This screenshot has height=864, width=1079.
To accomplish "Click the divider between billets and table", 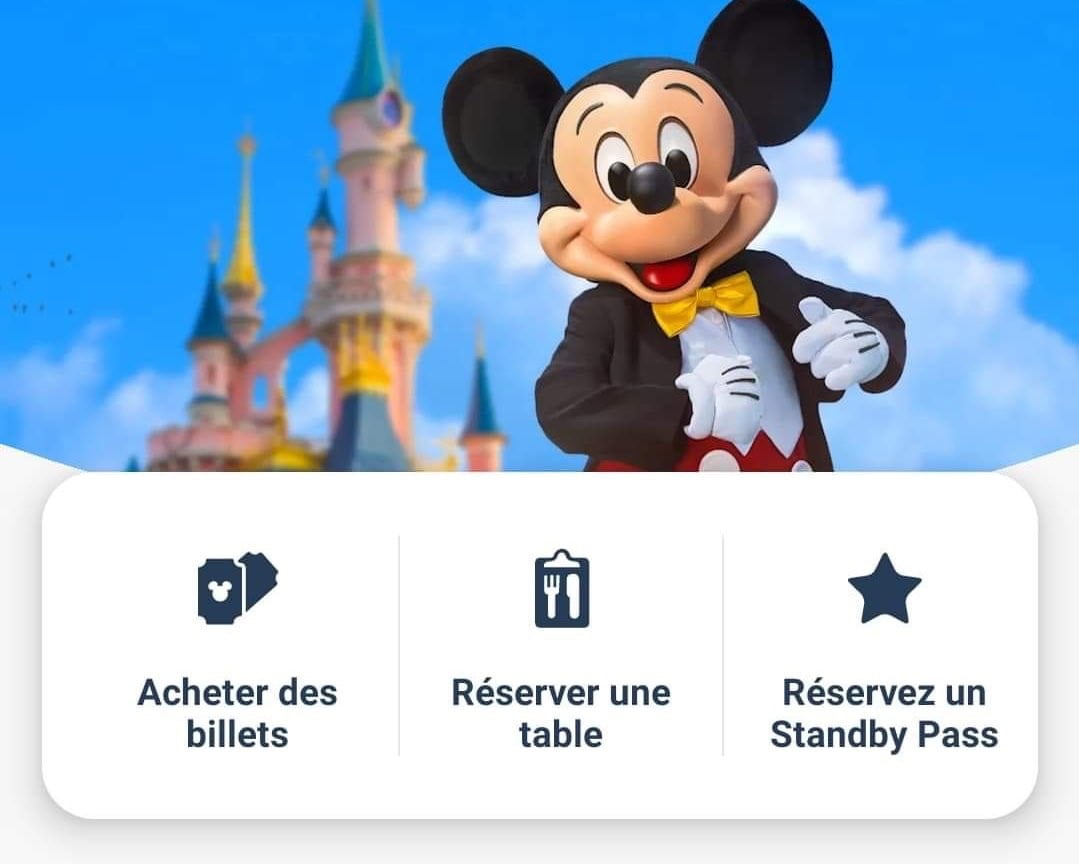I will 399,645.
